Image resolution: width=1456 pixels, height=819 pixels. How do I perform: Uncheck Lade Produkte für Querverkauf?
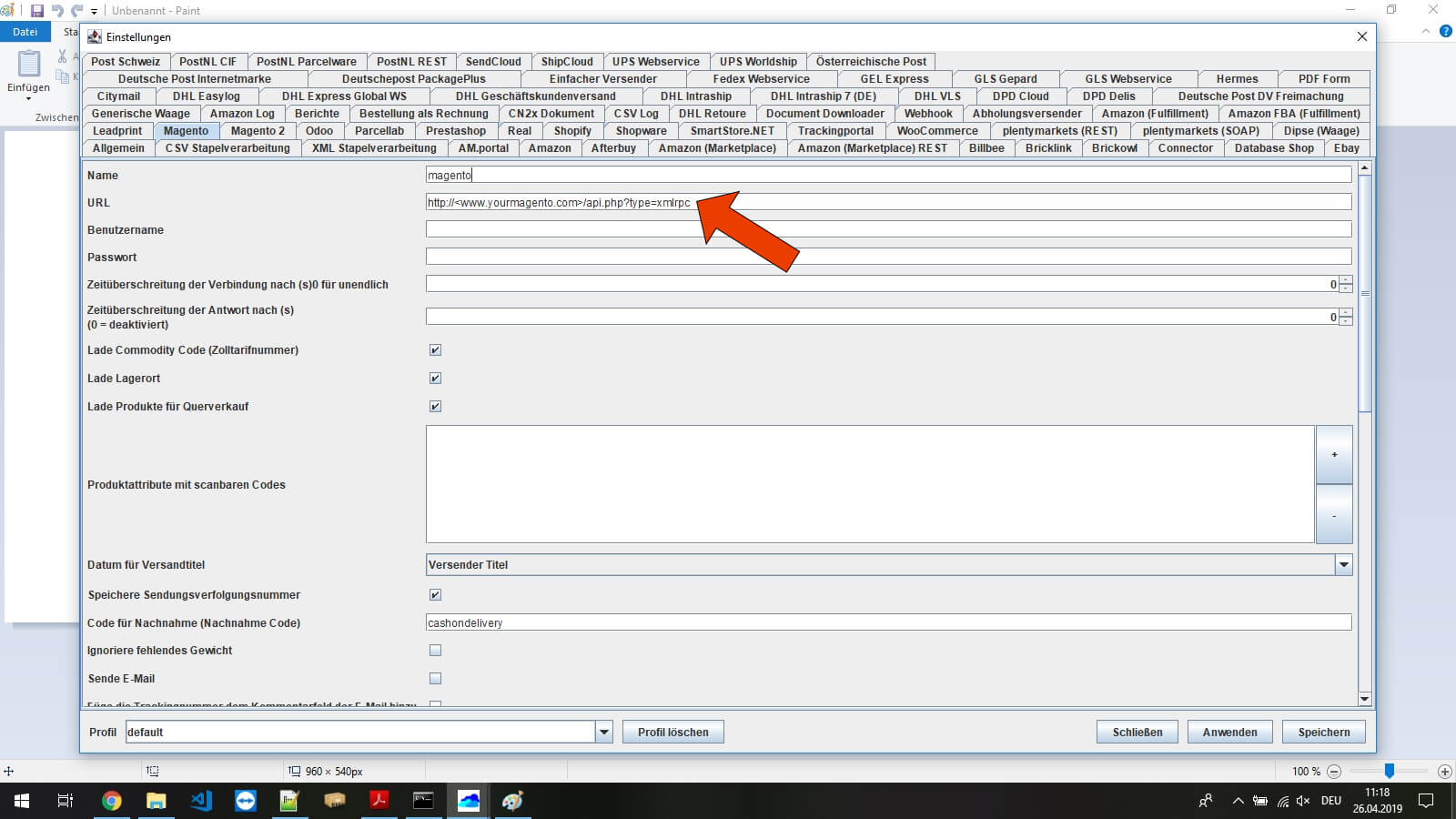435,407
